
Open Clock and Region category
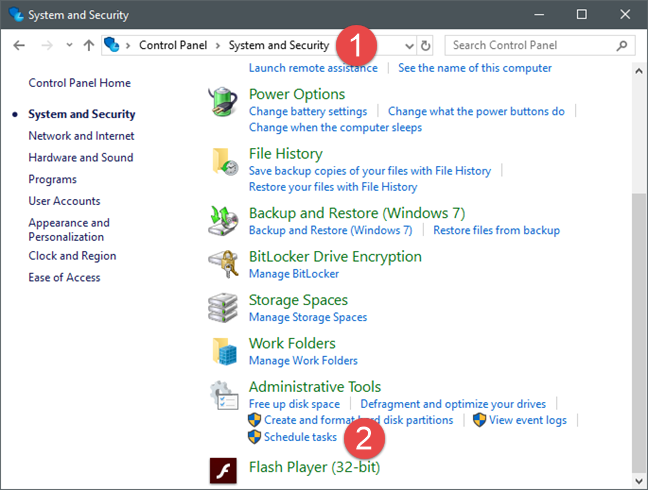(x=72, y=256)
